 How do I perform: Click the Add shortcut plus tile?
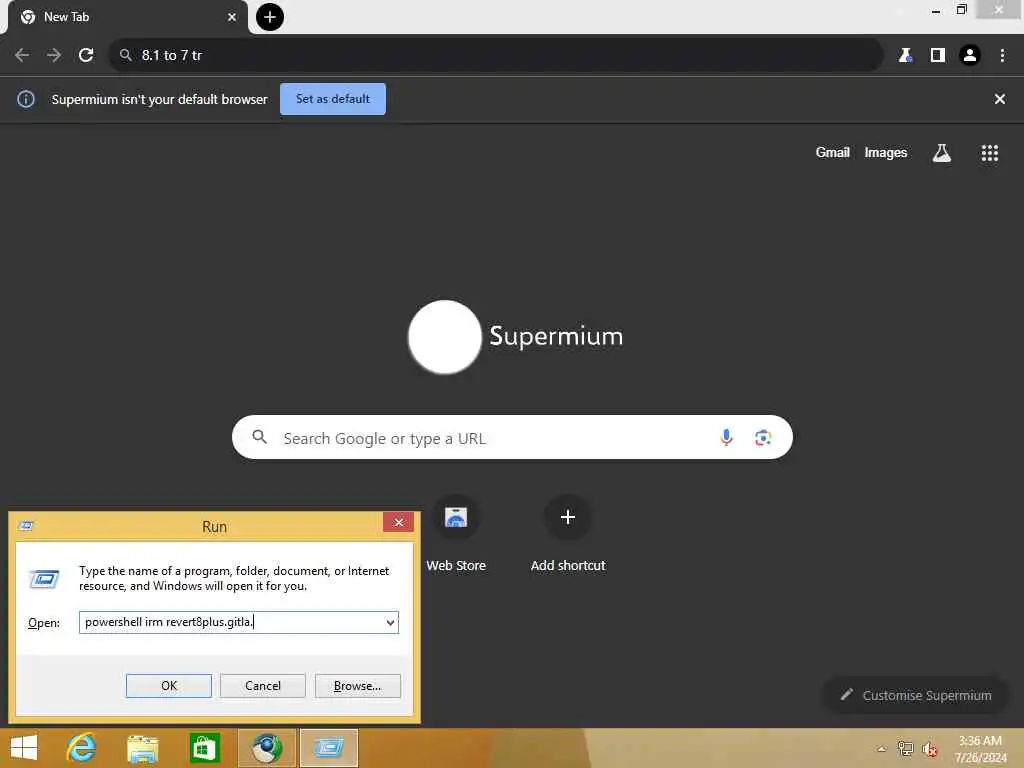[x=568, y=534]
